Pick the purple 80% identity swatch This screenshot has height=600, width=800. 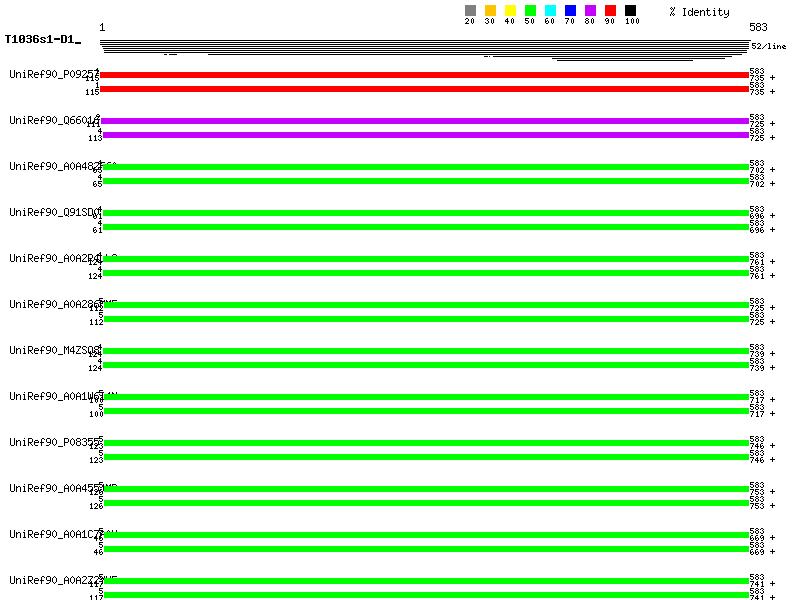pyautogui.click(x=590, y=11)
